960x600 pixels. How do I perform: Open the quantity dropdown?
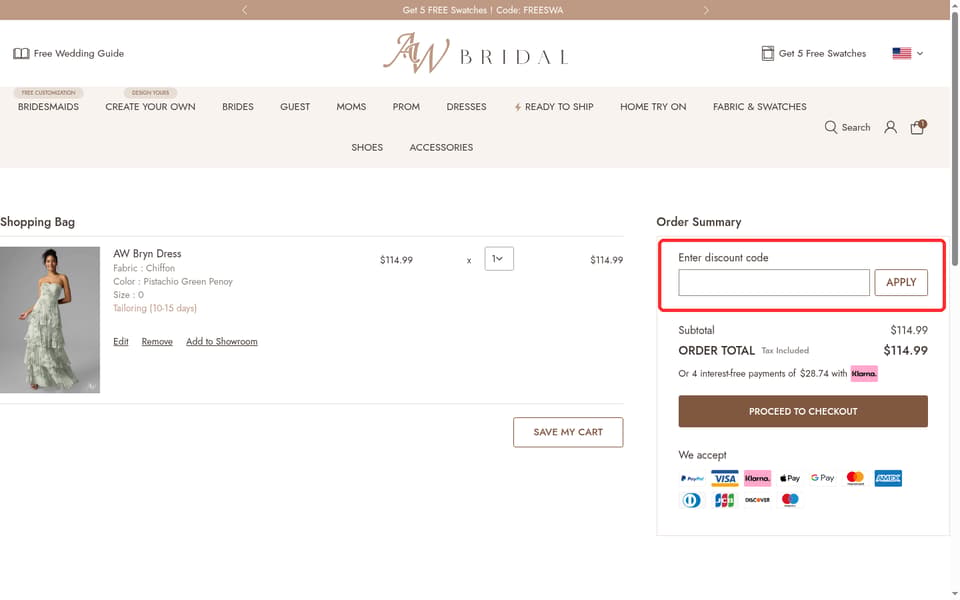(x=499, y=259)
